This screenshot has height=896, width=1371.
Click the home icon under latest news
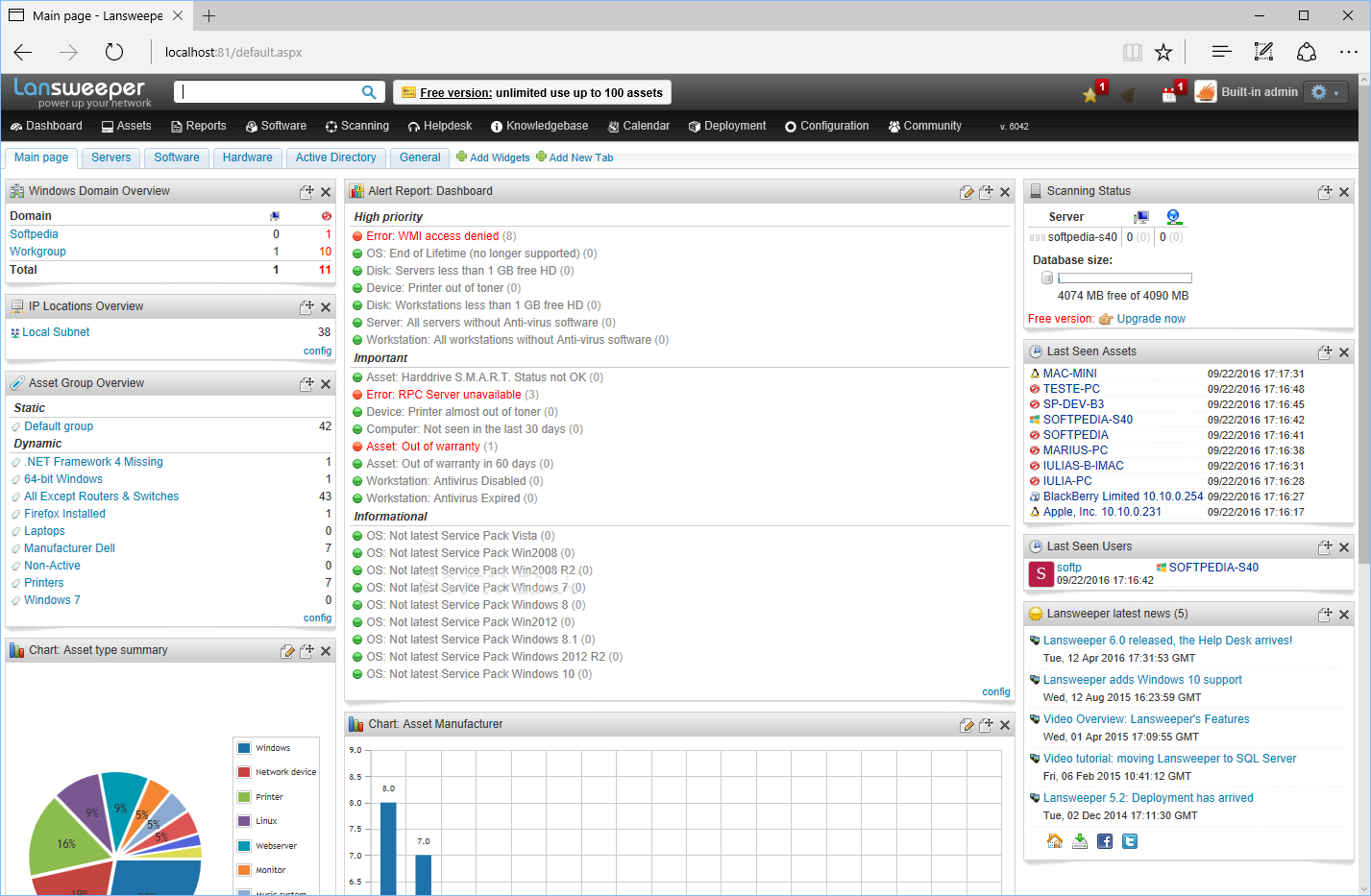(x=1055, y=841)
